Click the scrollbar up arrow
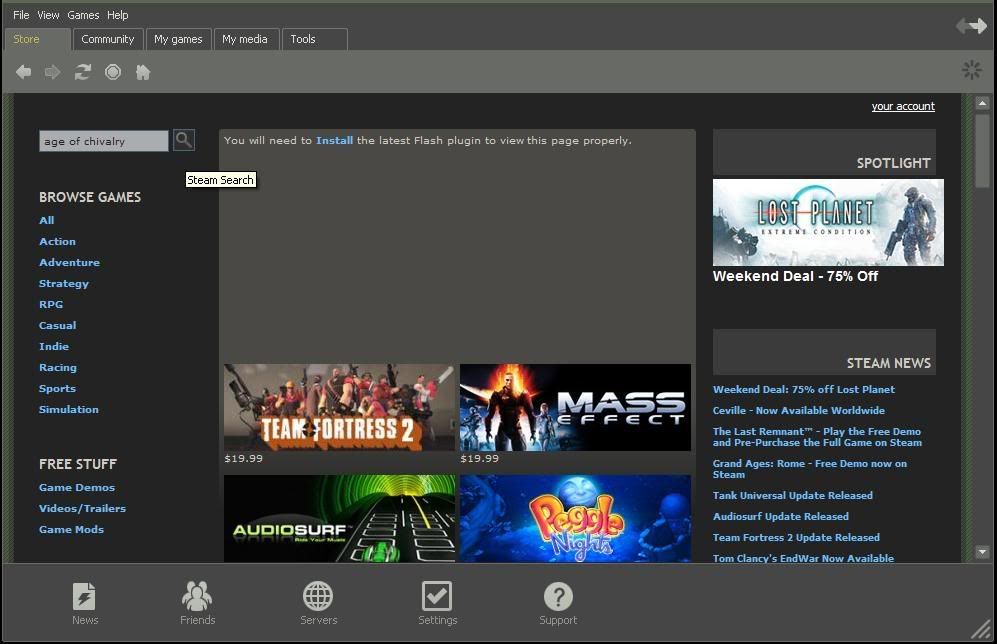 point(982,103)
